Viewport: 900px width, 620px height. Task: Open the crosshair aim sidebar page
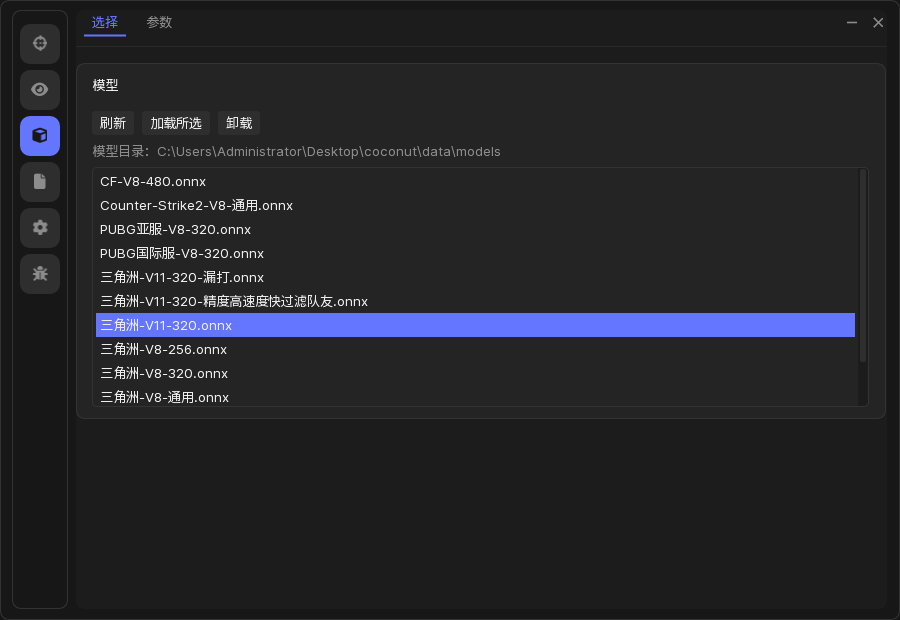40,44
